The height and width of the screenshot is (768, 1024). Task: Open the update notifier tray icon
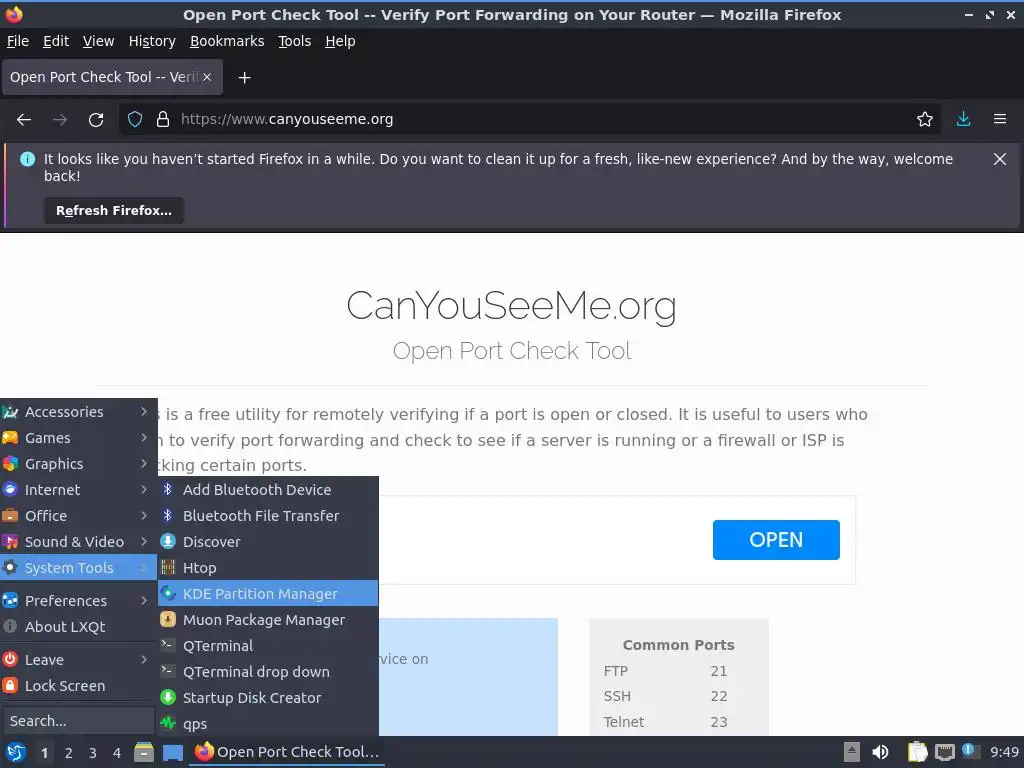pos(970,751)
